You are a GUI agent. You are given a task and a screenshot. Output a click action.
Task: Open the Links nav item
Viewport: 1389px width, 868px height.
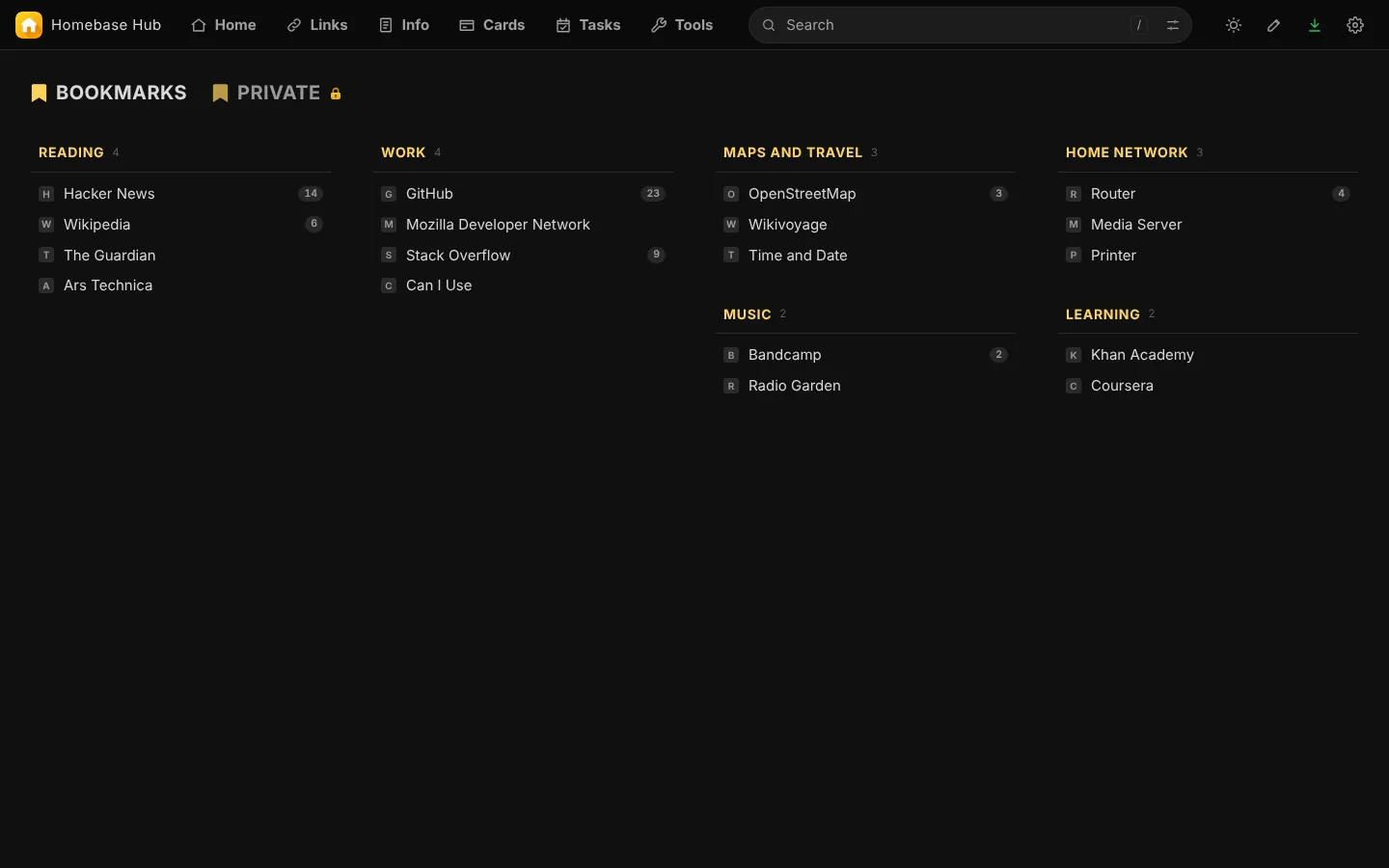(x=317, y=25)
